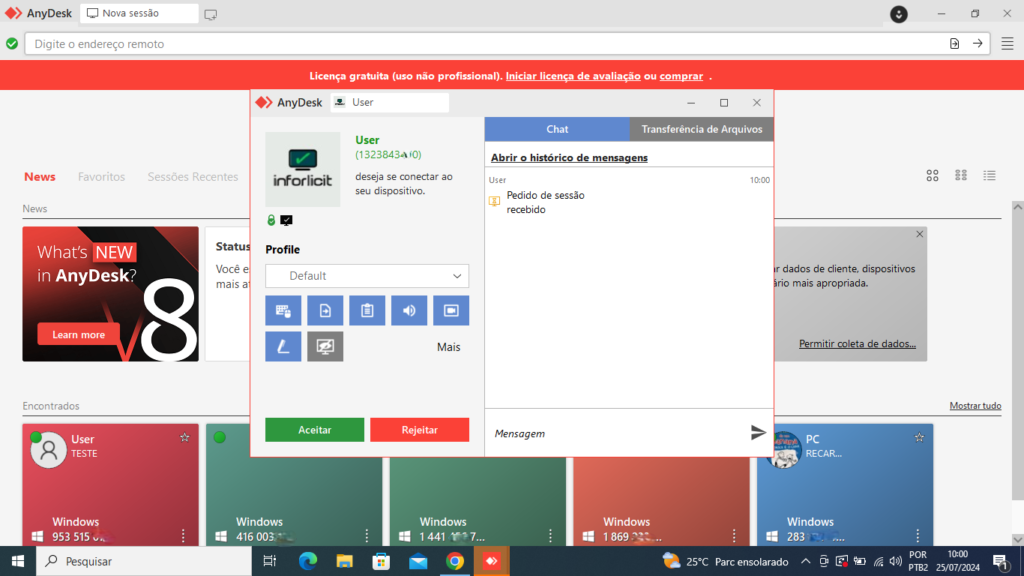This screenshot has height=576, width=1024.
Task: Toggle file transfer permission
Action: click(325, 311)
